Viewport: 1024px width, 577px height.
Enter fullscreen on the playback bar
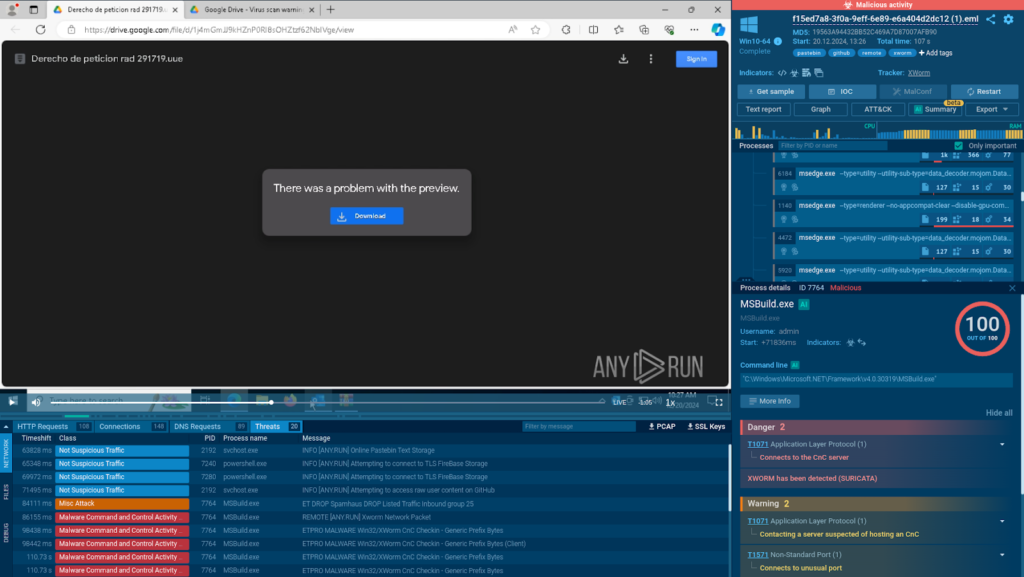(x=718, y=402)
